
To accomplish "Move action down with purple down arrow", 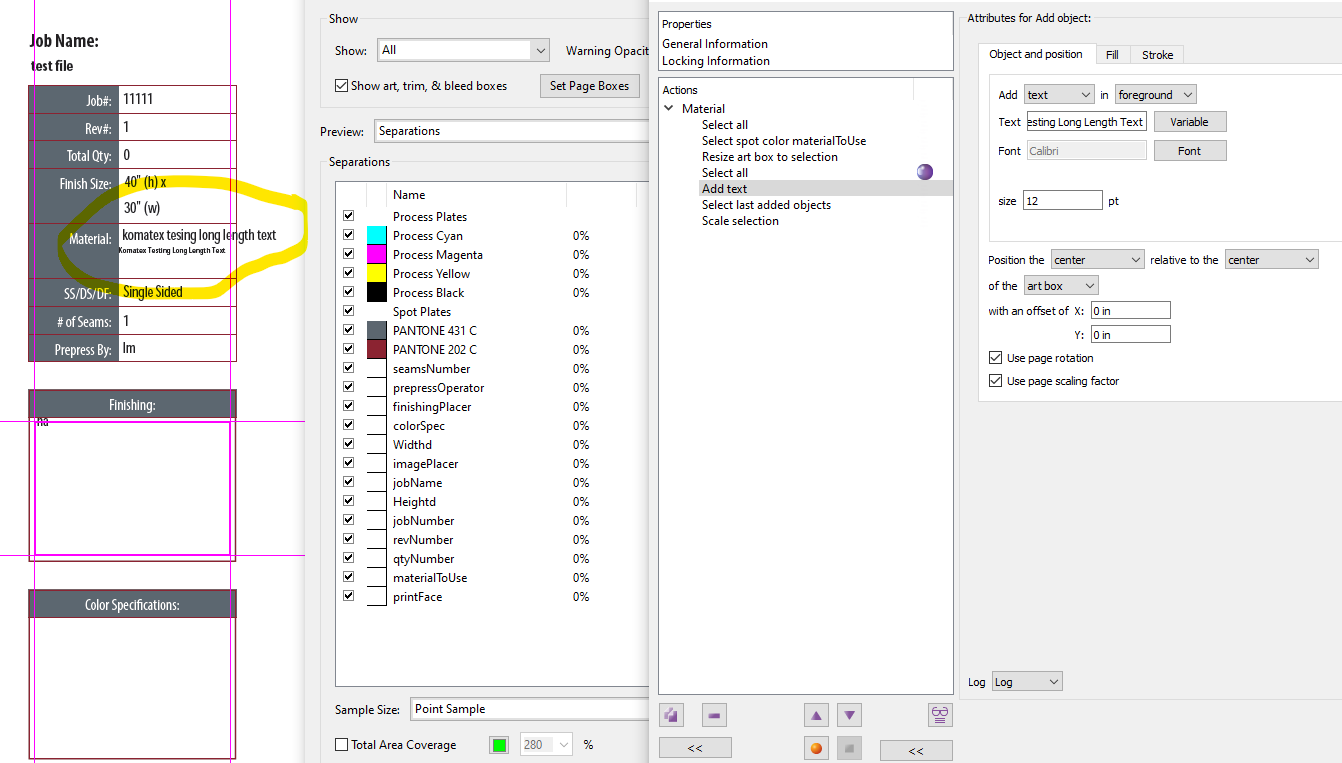I will coord(849,715).
